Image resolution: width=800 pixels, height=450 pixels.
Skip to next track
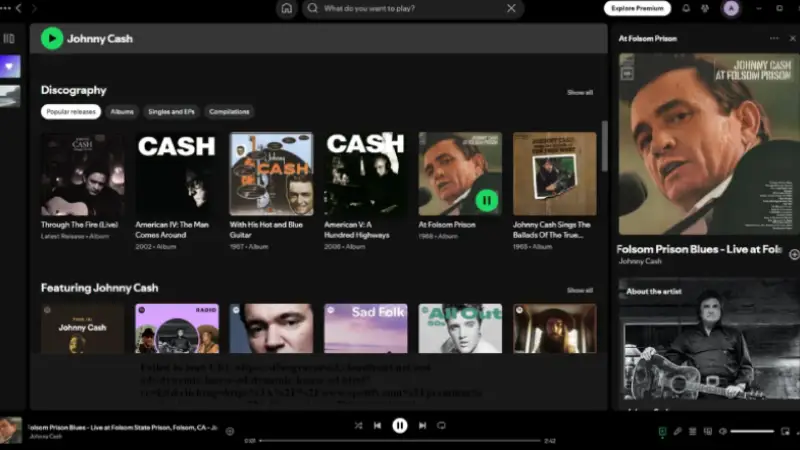point(422,426)
